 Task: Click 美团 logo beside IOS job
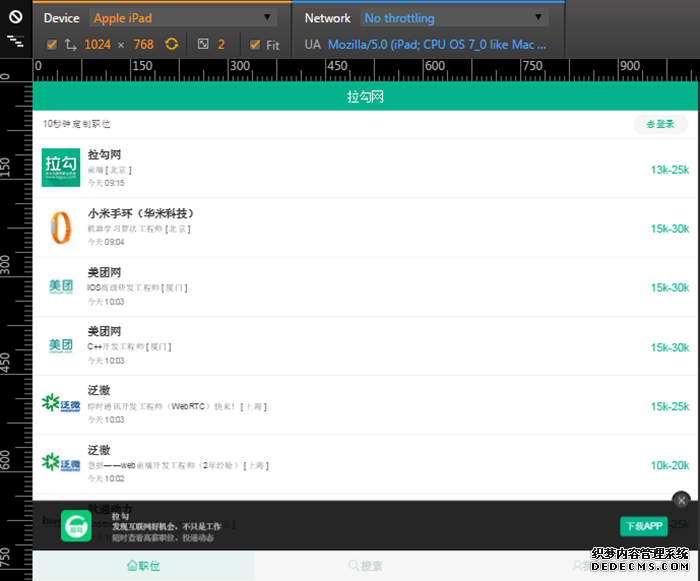pos(61,286)
